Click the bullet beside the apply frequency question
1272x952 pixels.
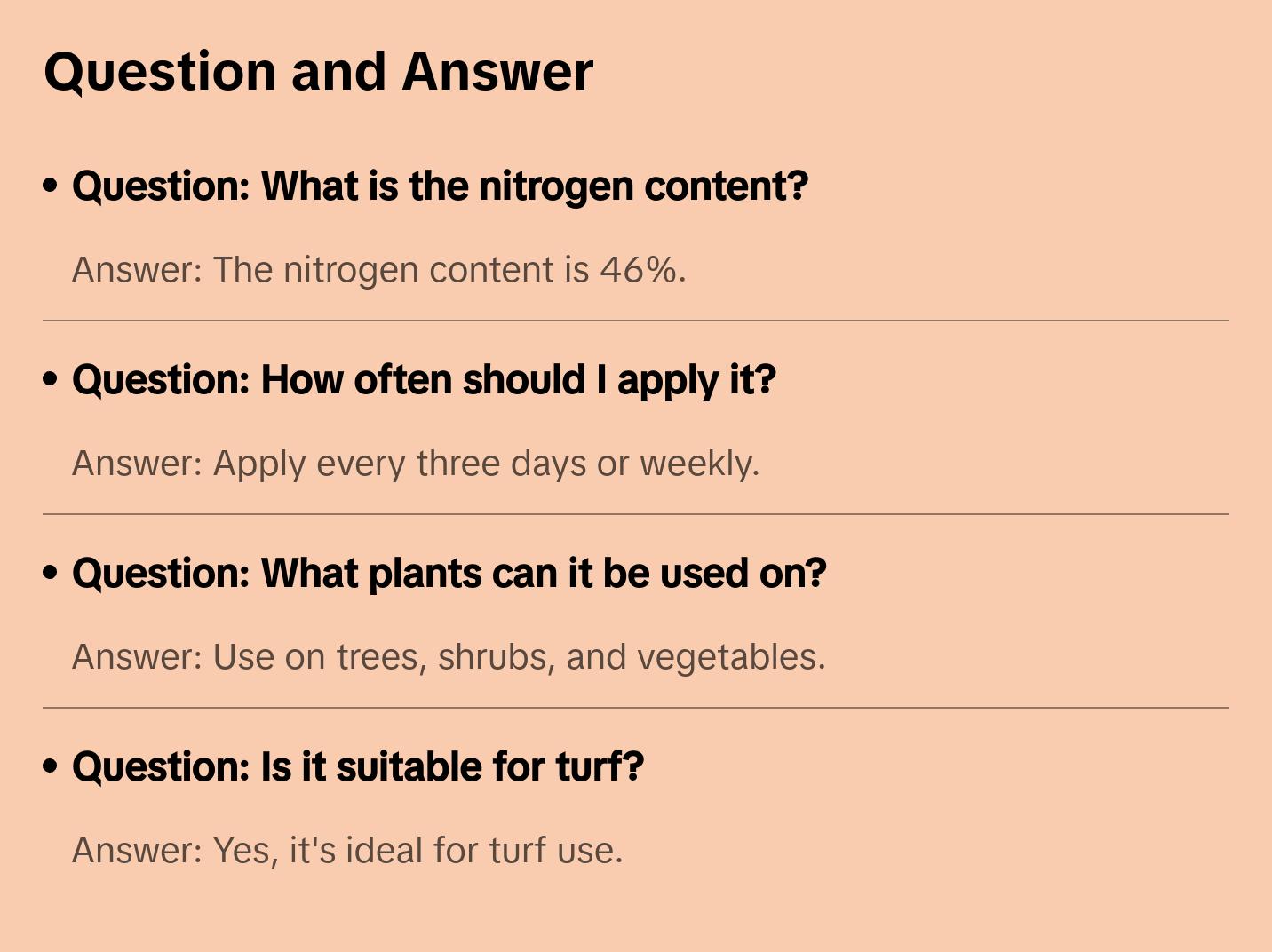click(x=51, y=379)
